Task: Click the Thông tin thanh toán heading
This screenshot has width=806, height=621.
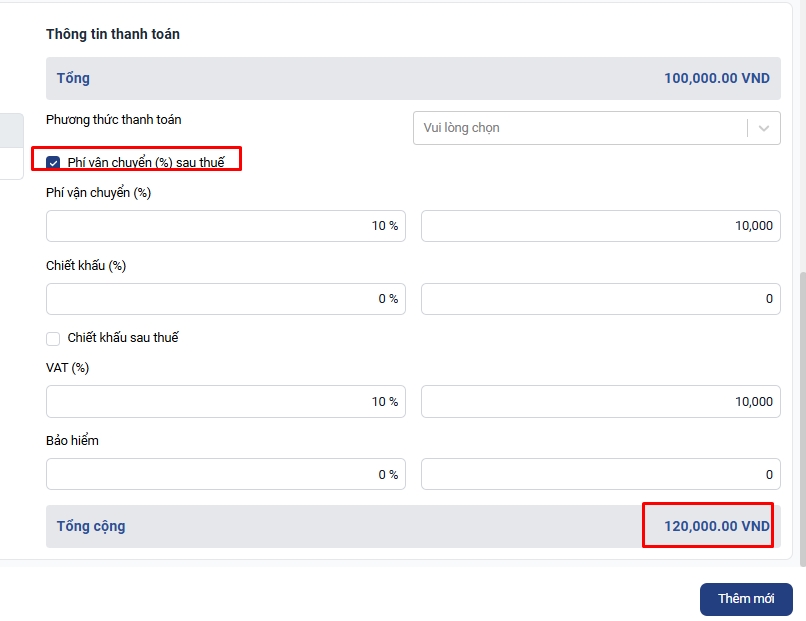Action: [x=113, y=34]
